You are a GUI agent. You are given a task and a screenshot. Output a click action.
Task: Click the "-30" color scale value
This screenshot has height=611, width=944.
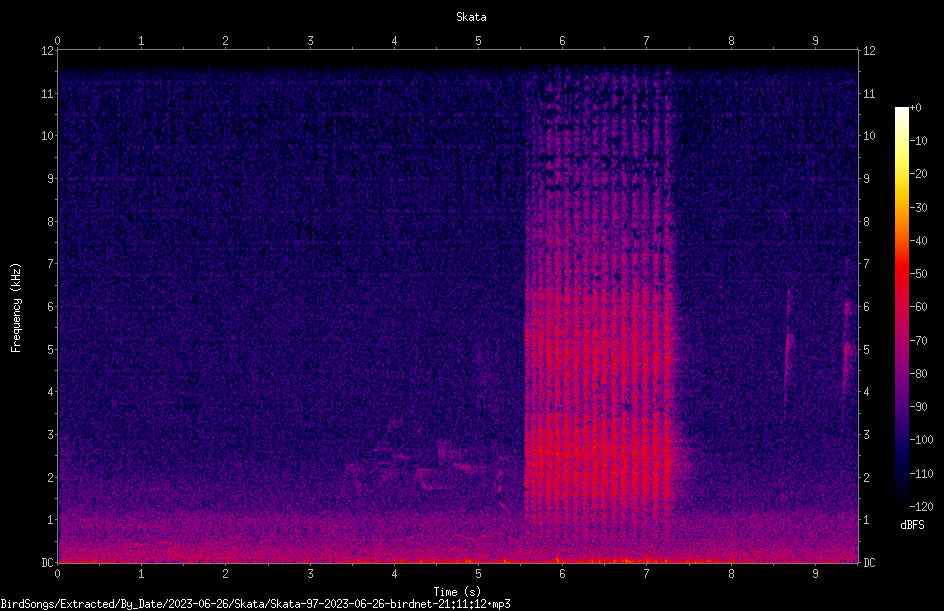tap(918, 208)
